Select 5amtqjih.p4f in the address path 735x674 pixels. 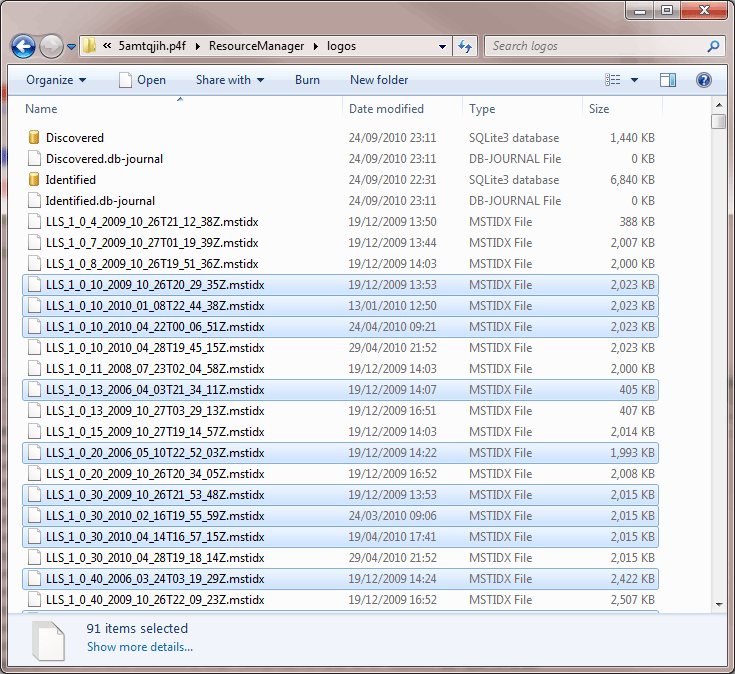(x=152, y=46)
